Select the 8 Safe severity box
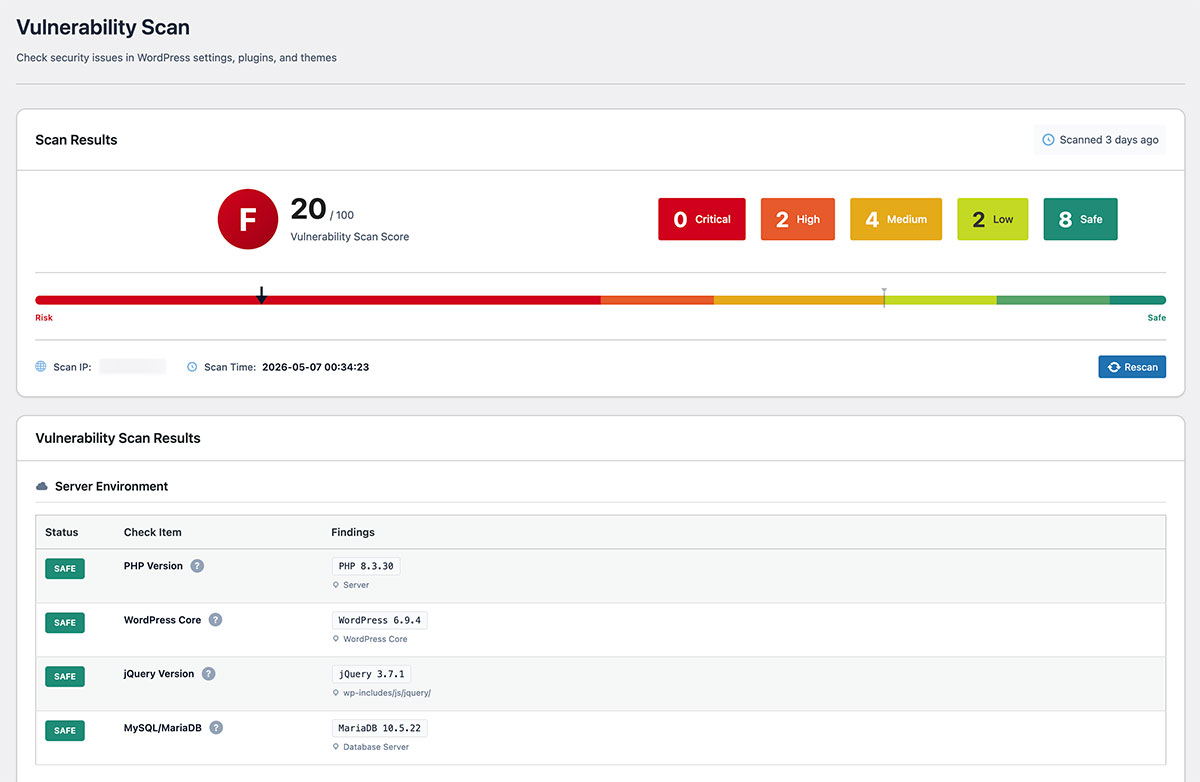The width and height of the screenshot is (1200, 782). point(1080,219)
